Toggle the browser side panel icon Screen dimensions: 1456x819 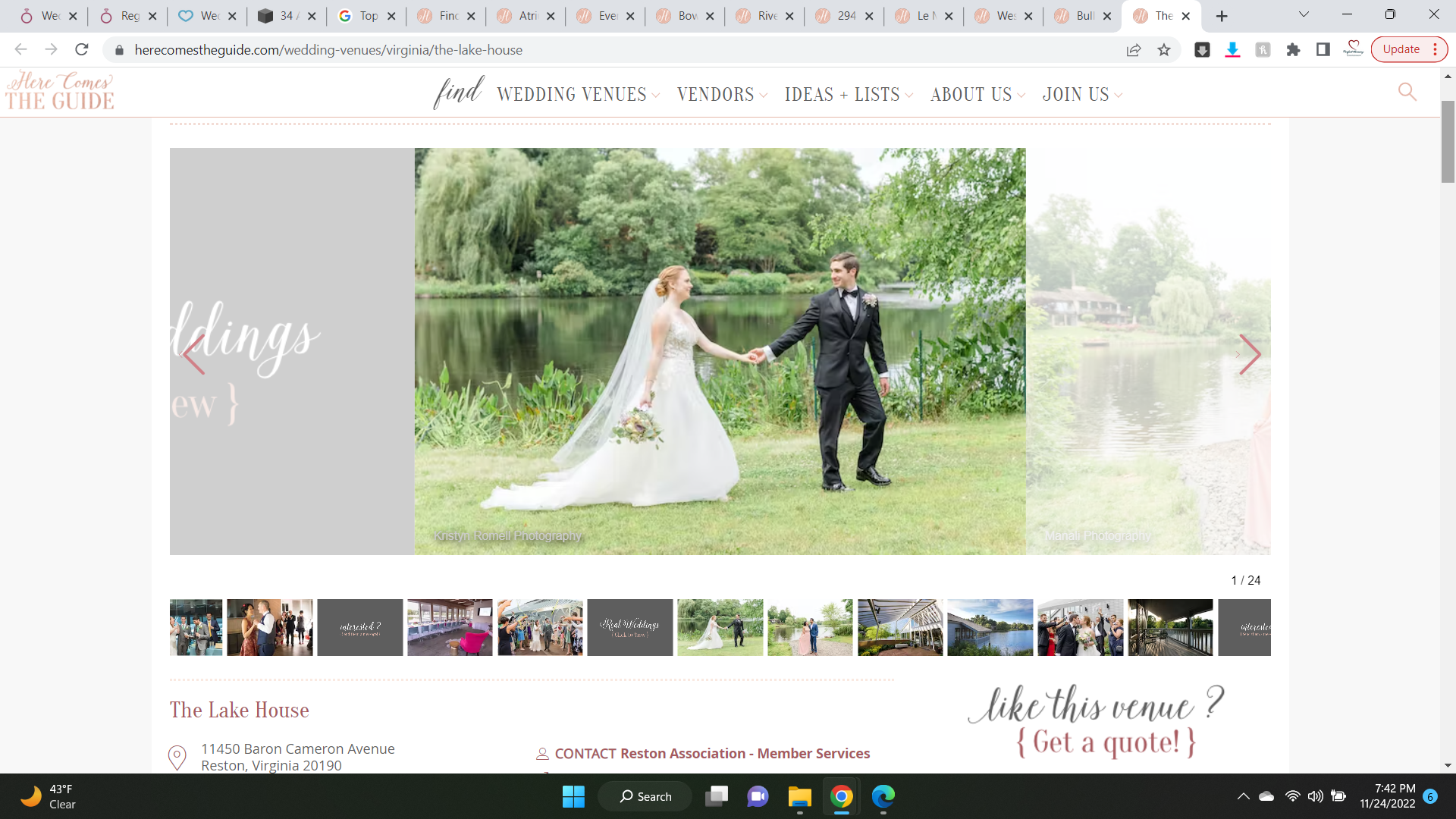(x=1323, y=50)
